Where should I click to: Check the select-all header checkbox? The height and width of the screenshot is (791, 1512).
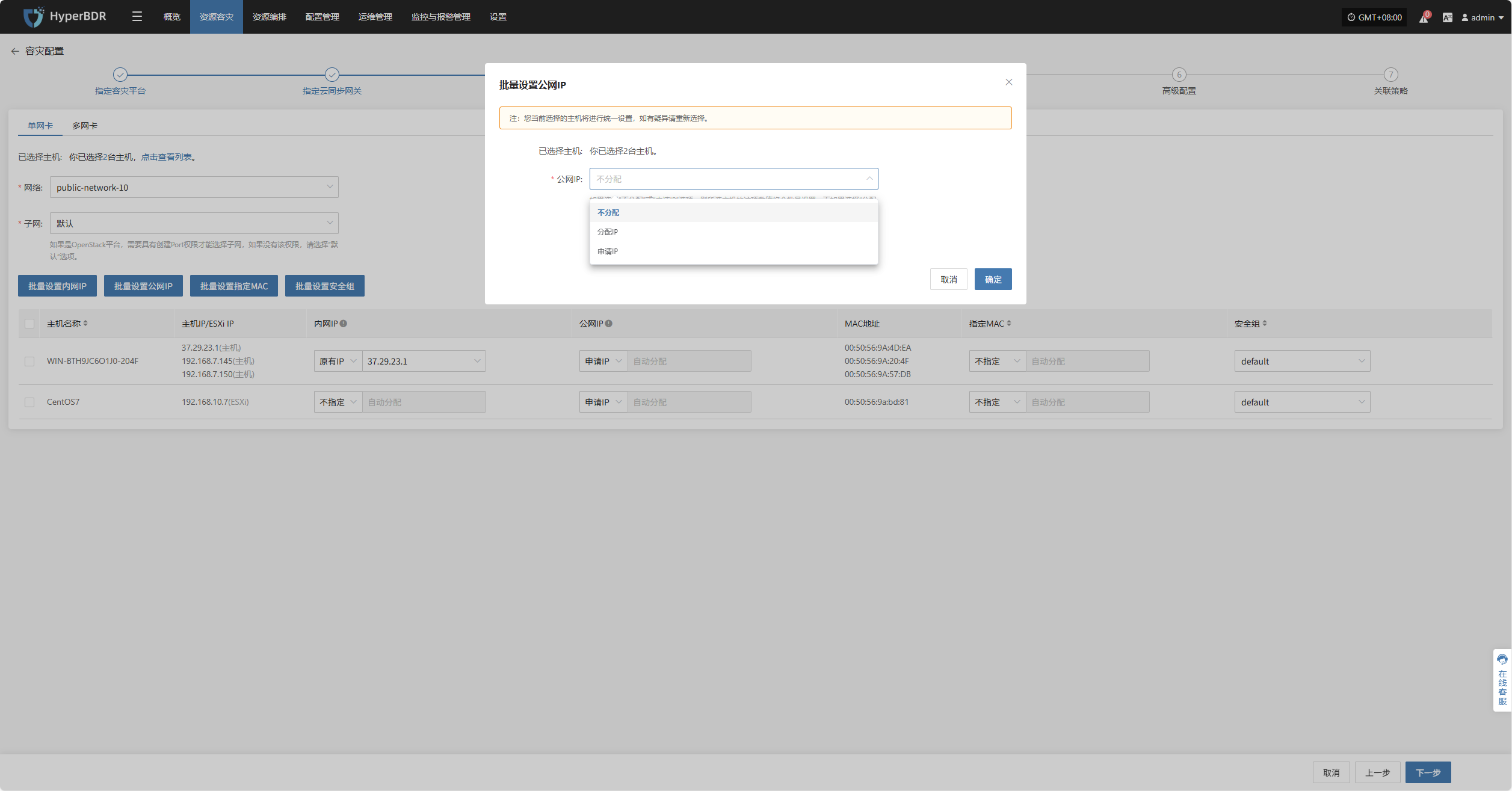coord(29,324)
